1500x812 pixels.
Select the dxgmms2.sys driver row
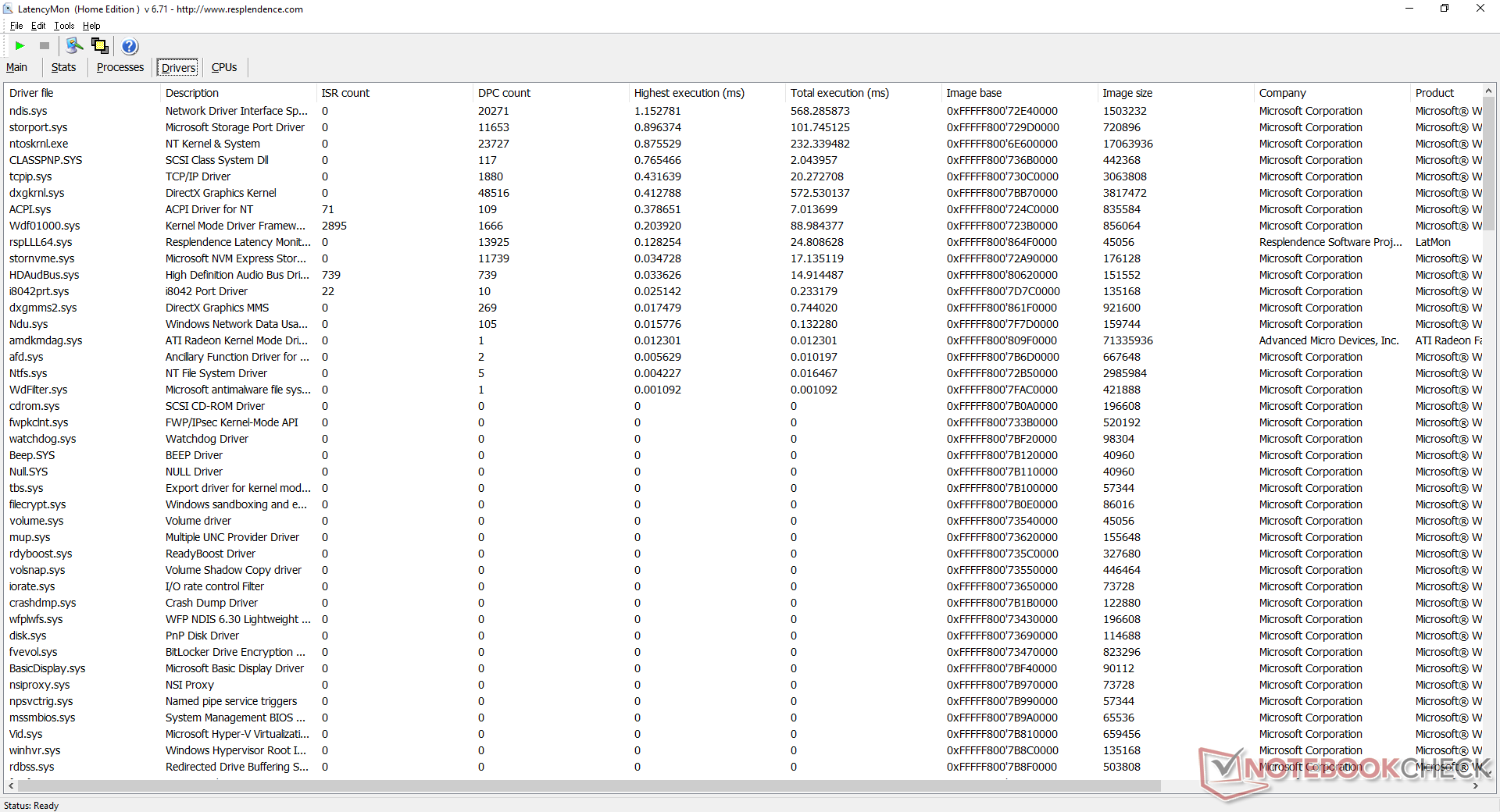[743, 308]
